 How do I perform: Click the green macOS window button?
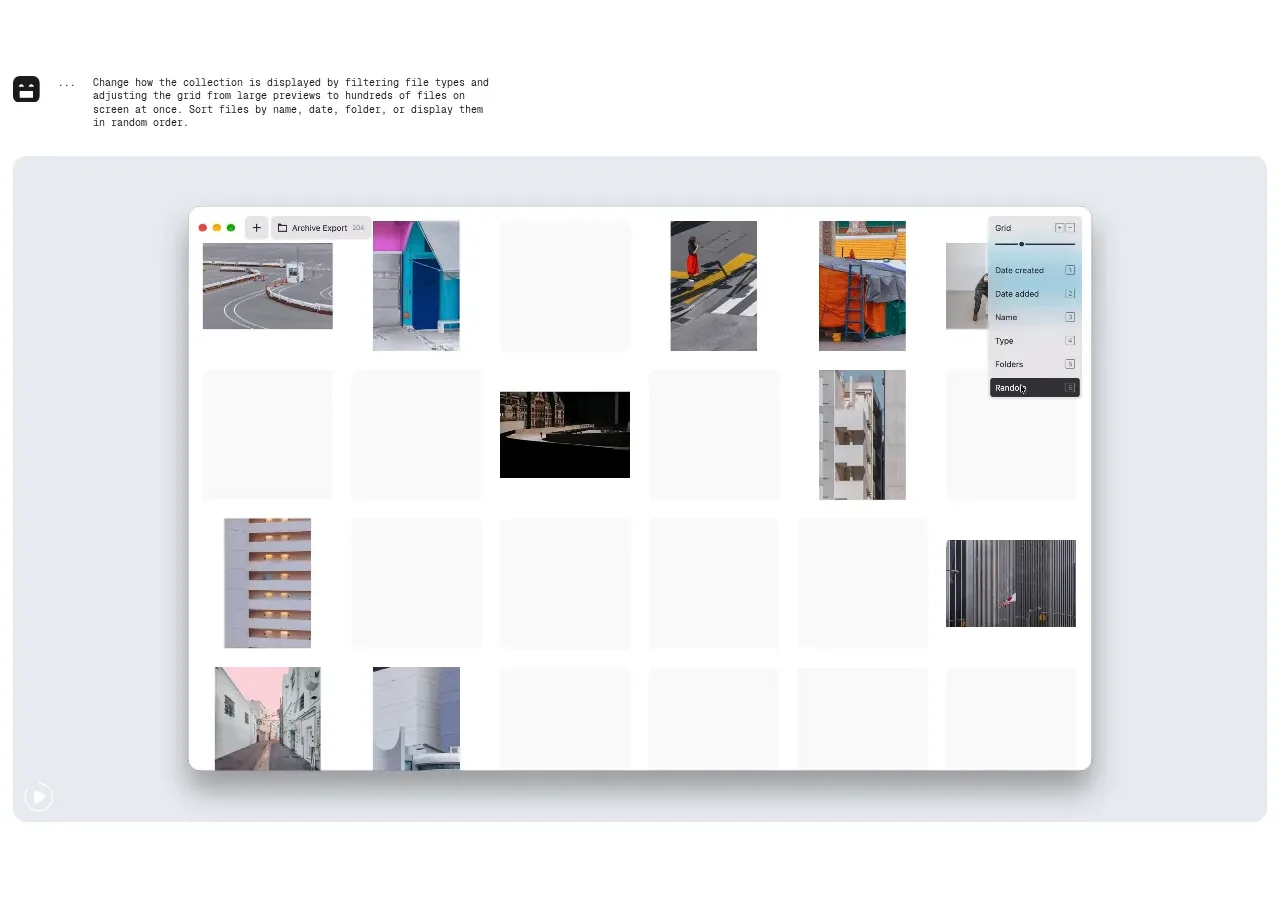pos(231,228)
